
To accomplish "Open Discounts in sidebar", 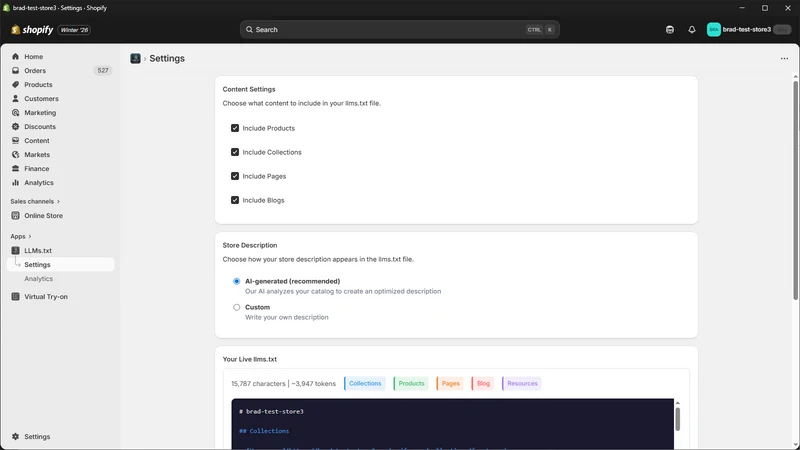I will click(x=40, y=127).
